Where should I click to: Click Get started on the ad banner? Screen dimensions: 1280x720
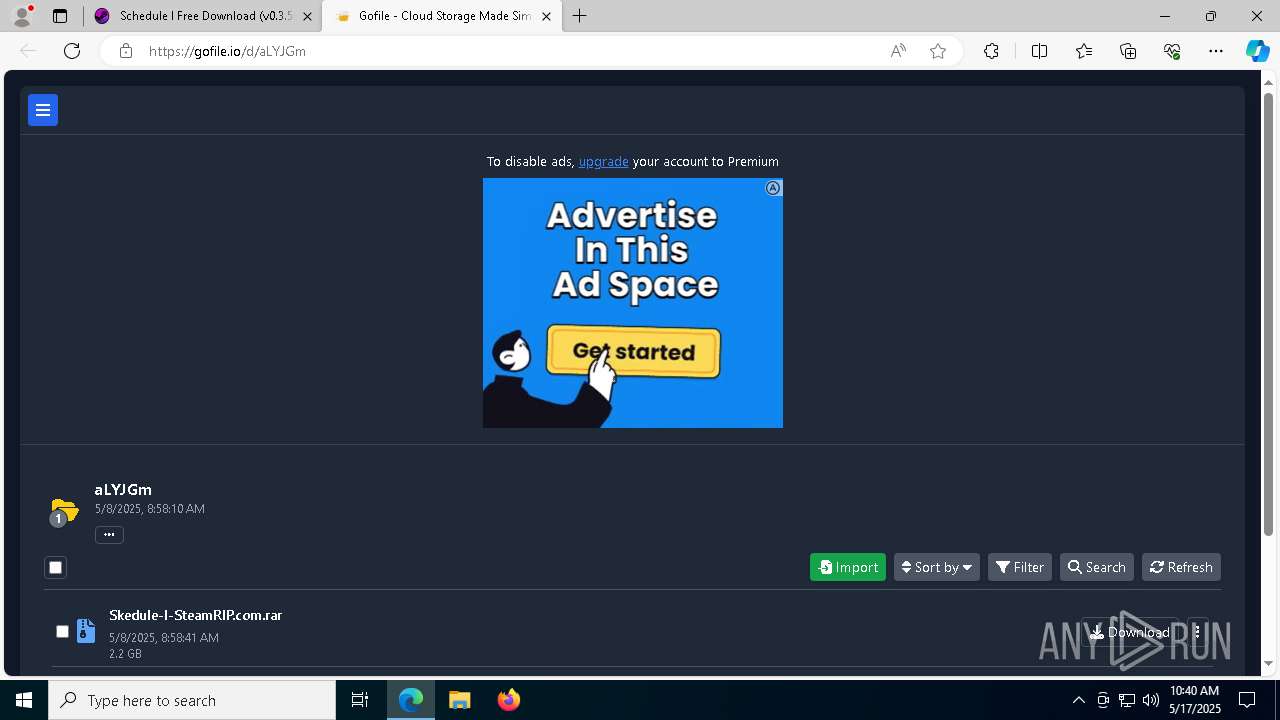(634, 352)
